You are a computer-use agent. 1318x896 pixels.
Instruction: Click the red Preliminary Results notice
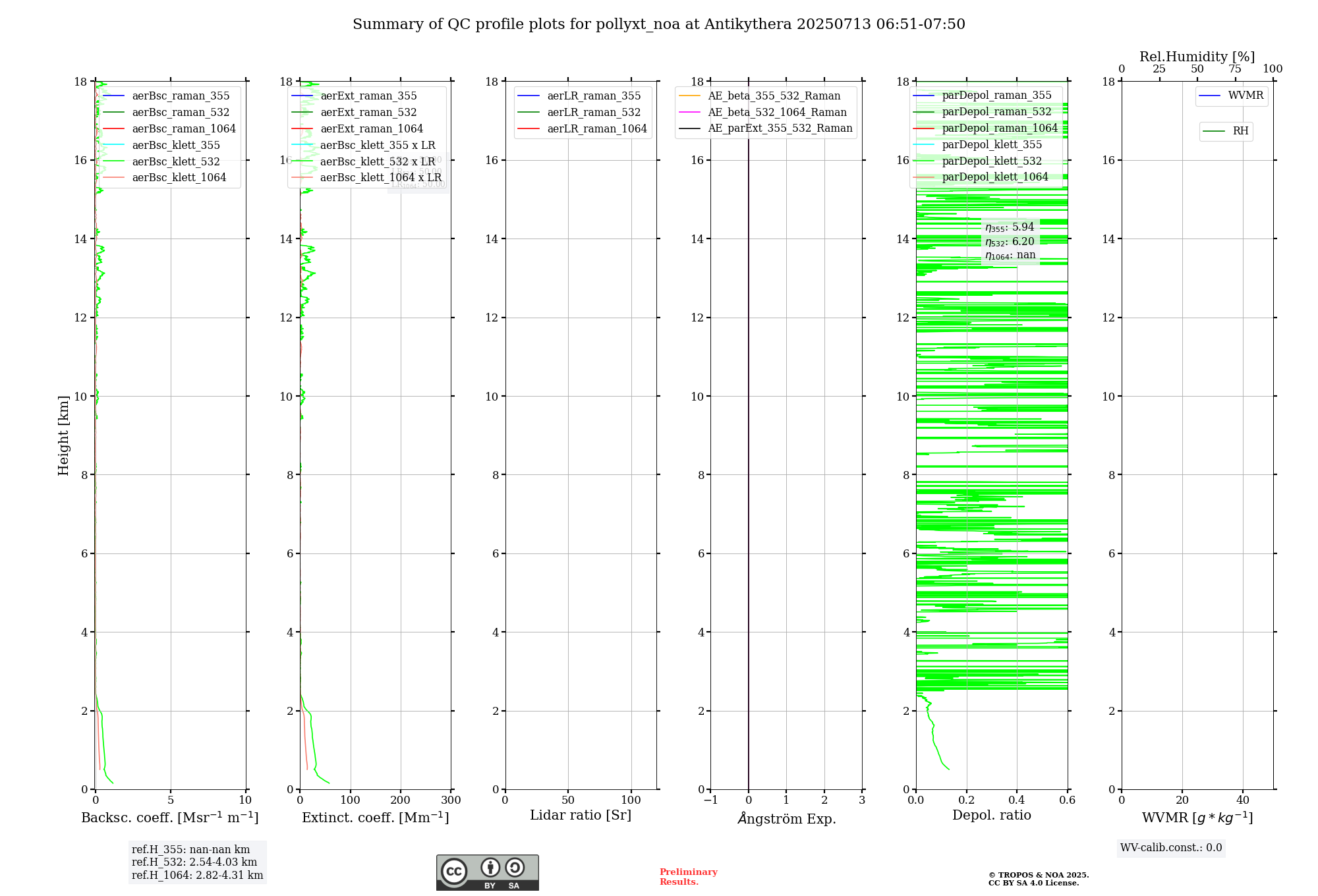click(688, 877)
